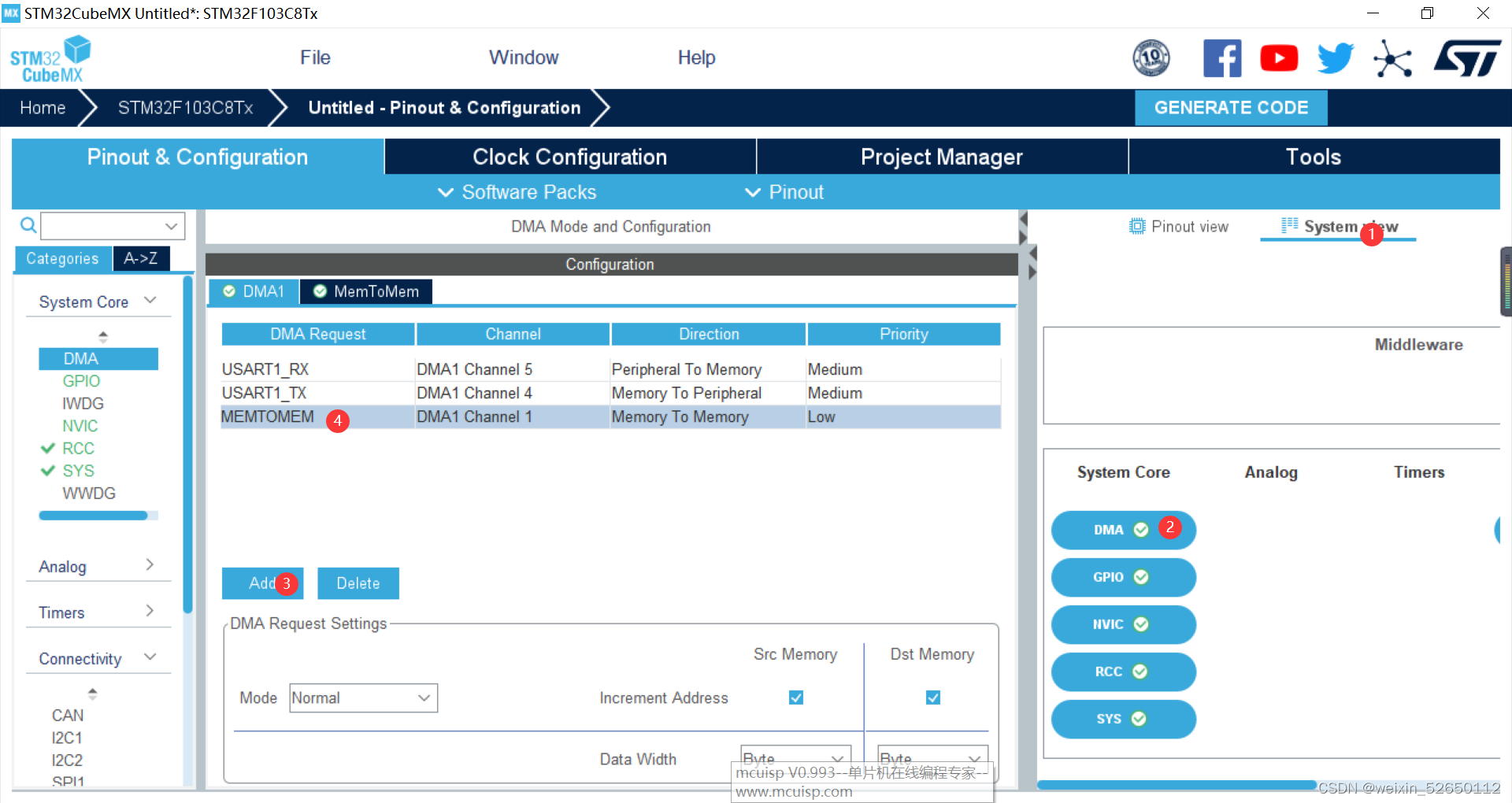
Task: Expand the Timers category
Action: 150,611
